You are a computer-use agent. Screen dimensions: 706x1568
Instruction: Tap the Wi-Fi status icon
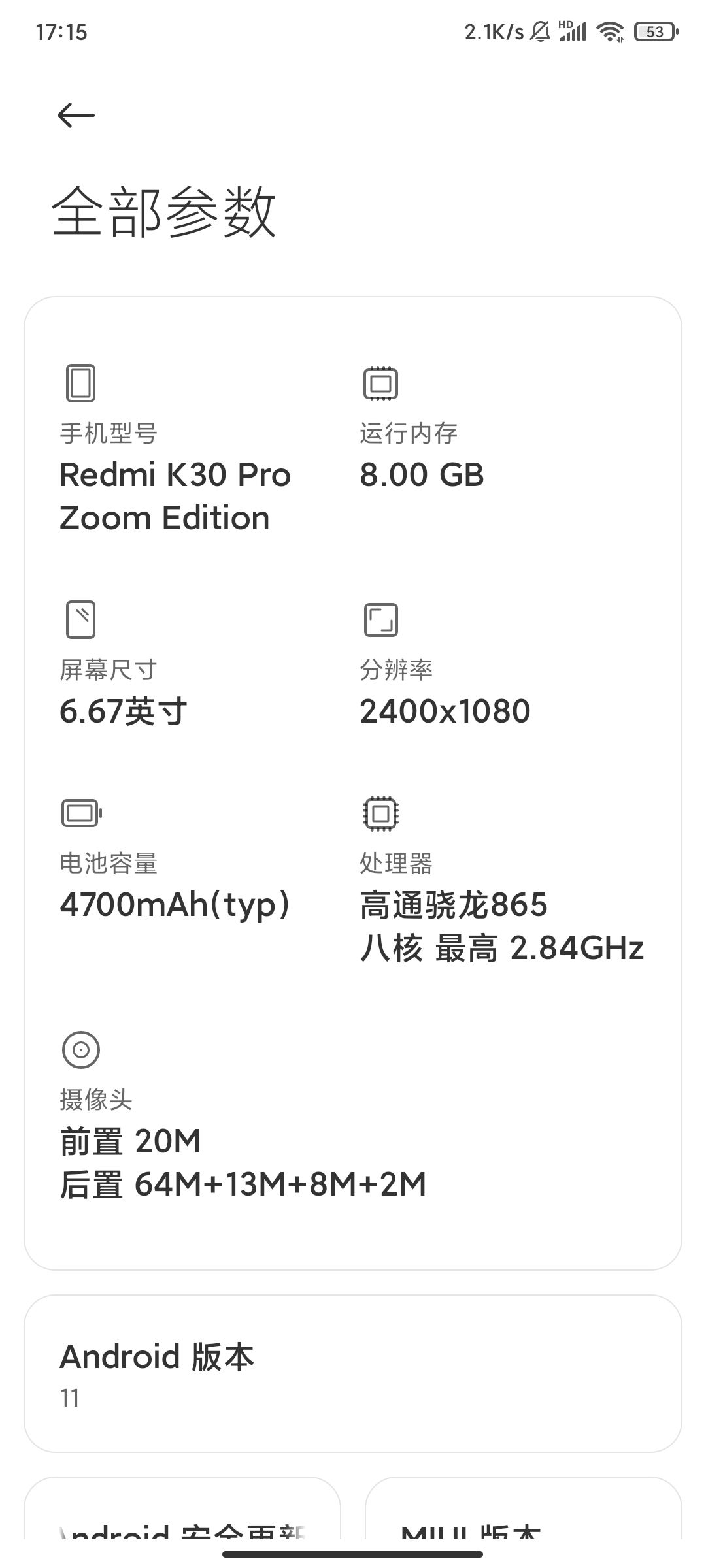coord(611,31)
